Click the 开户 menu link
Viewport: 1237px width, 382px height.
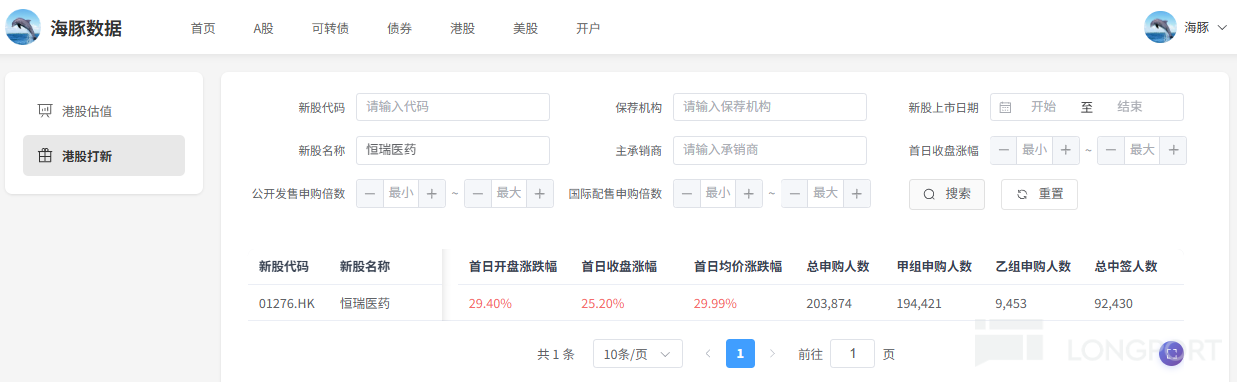coord(588,28)
